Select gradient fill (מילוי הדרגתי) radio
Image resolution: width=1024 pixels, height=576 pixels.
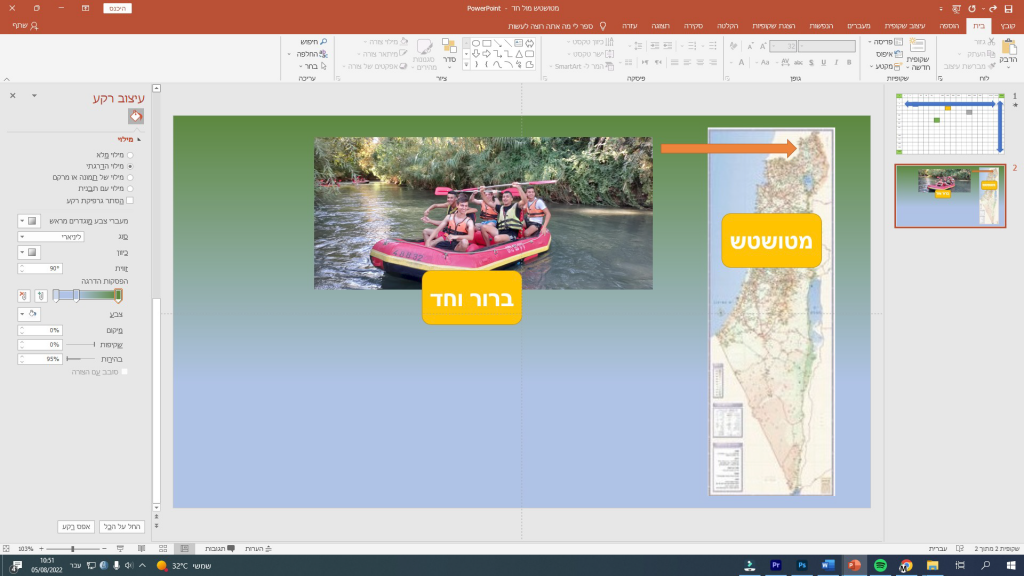(x=130, y=166)
